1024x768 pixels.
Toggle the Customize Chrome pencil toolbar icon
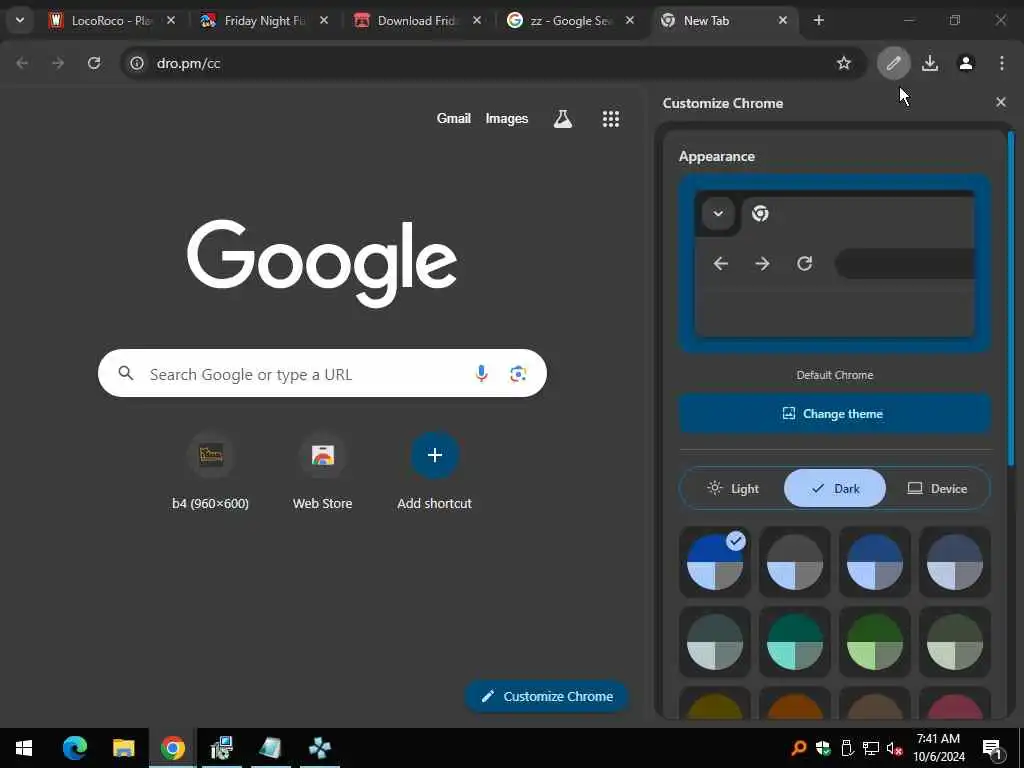893,63
